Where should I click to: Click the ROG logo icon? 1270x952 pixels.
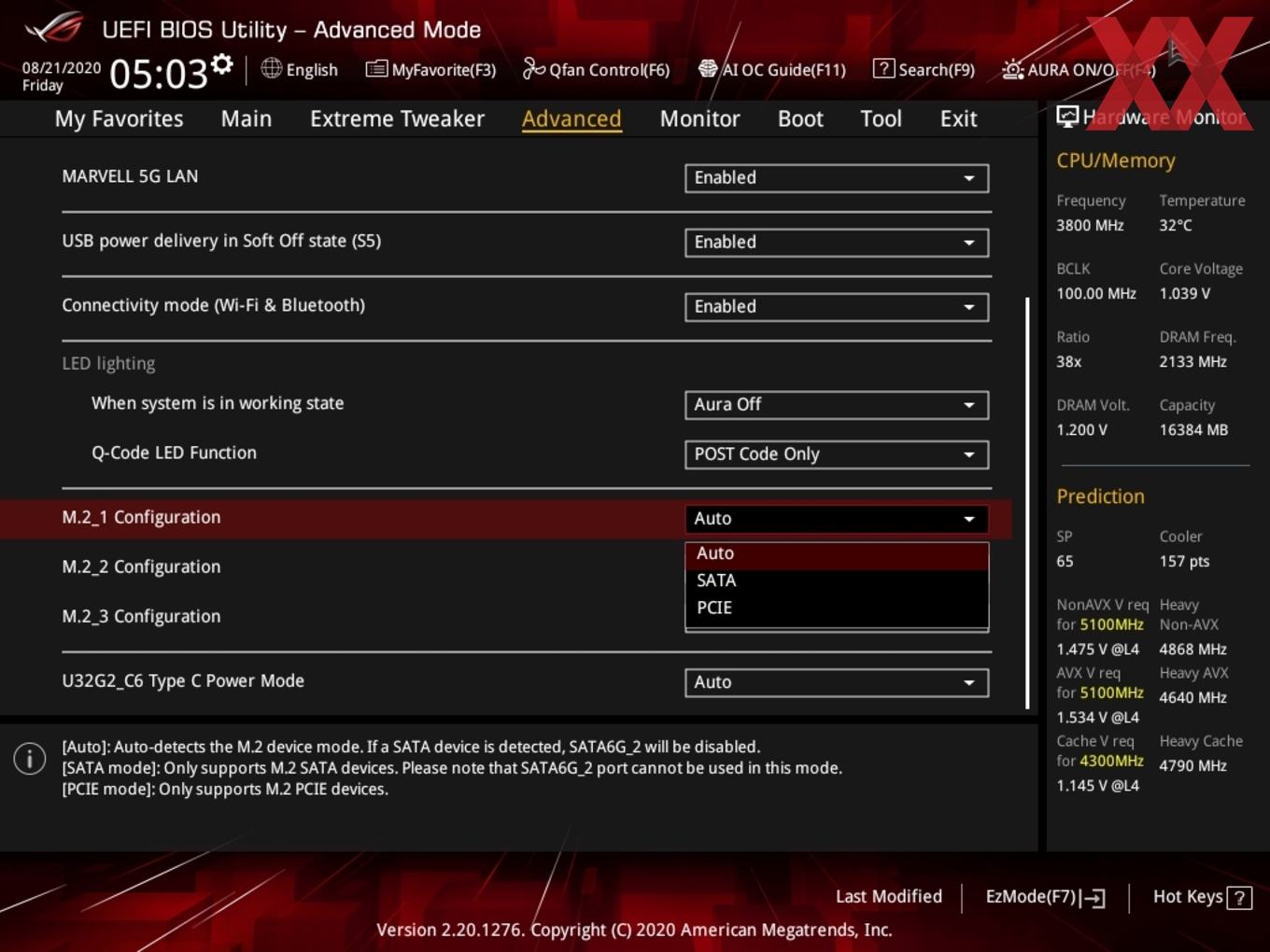coord(54,28)
